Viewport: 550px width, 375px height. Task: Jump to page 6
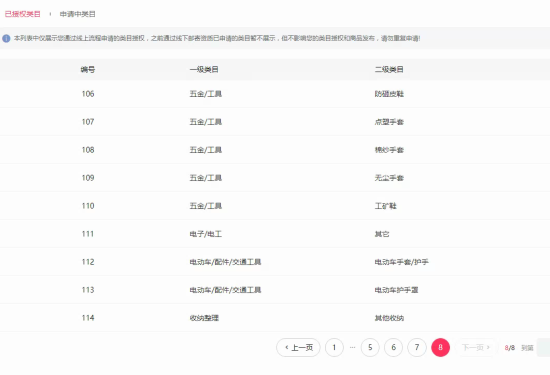394,347
